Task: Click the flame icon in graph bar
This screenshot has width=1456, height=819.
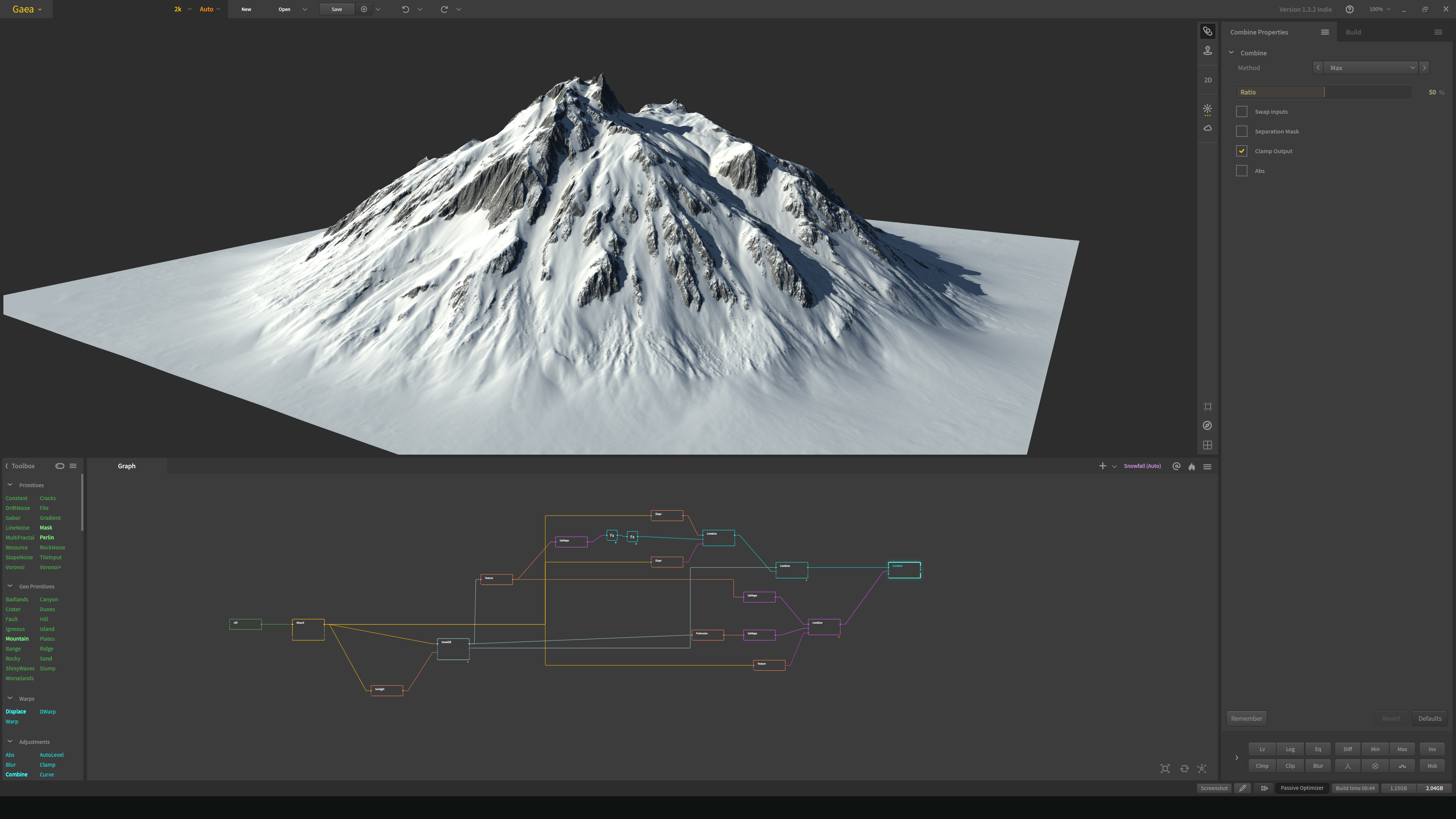Action: (x=1191, y=466)
